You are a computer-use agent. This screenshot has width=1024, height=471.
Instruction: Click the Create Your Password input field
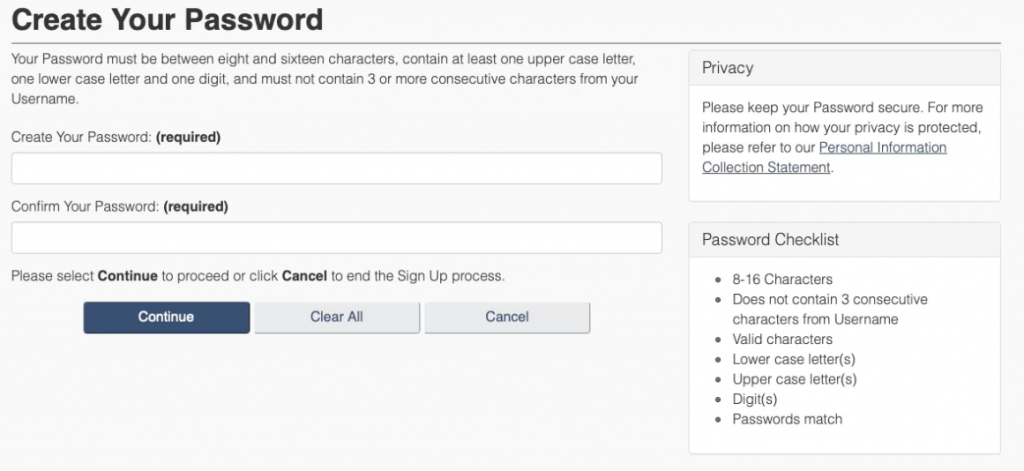point(336,168)
